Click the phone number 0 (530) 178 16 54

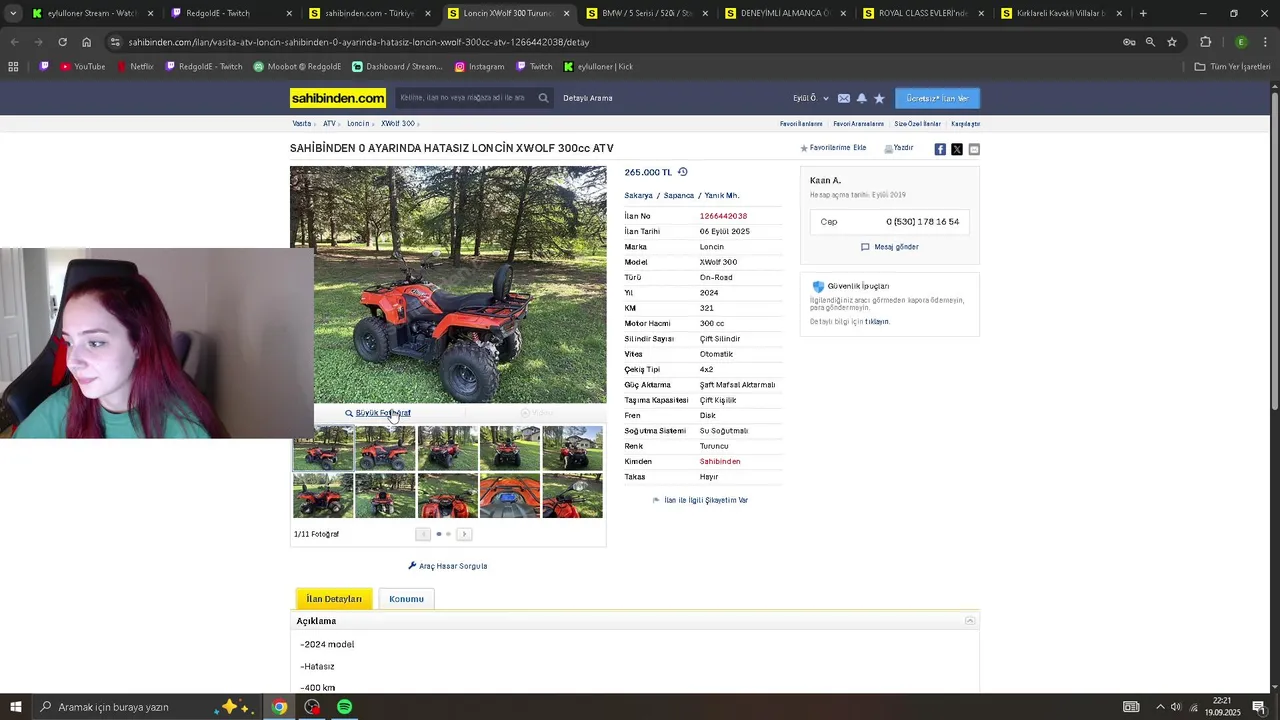922,222
